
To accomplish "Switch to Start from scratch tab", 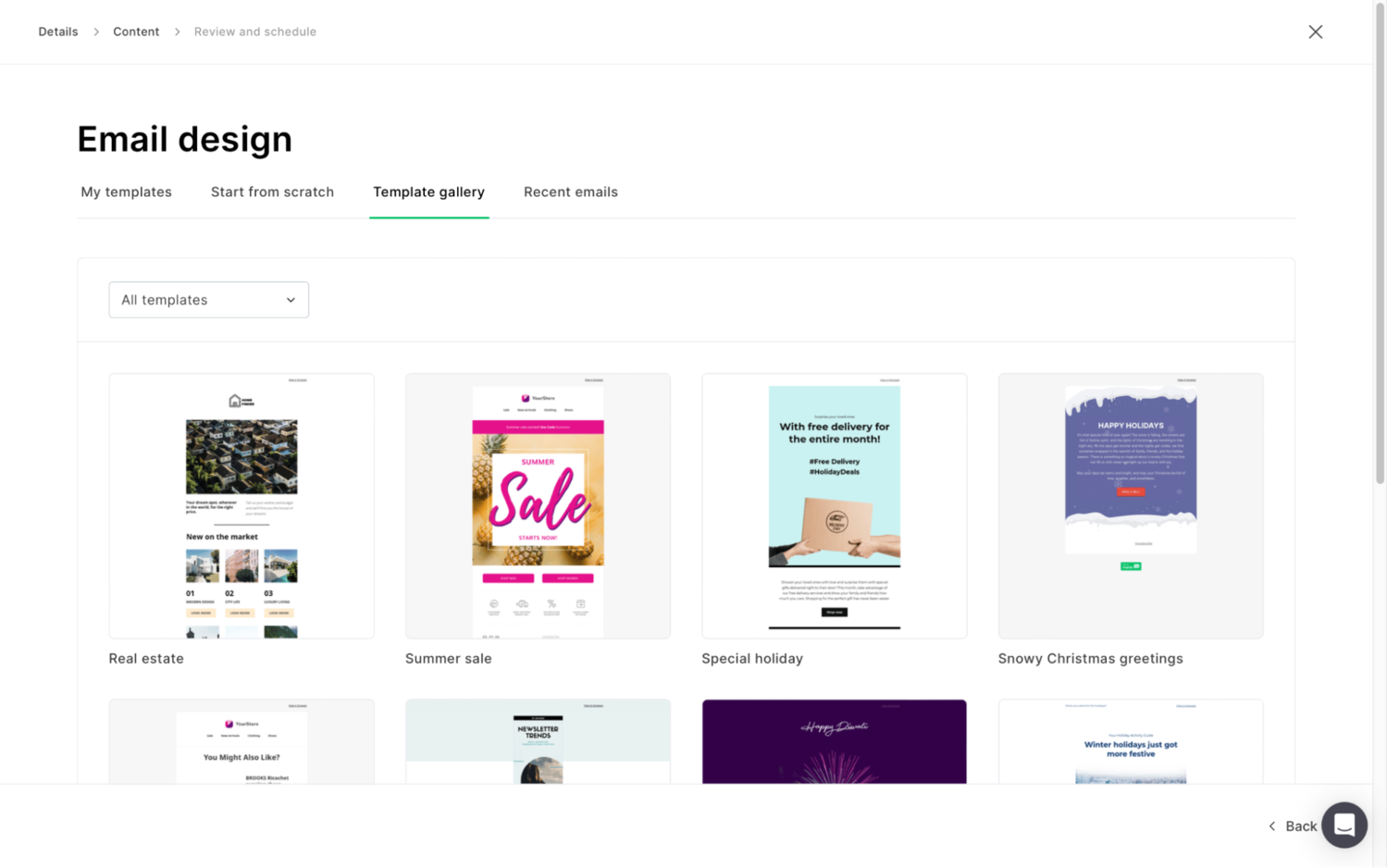I will pos(272,192).
